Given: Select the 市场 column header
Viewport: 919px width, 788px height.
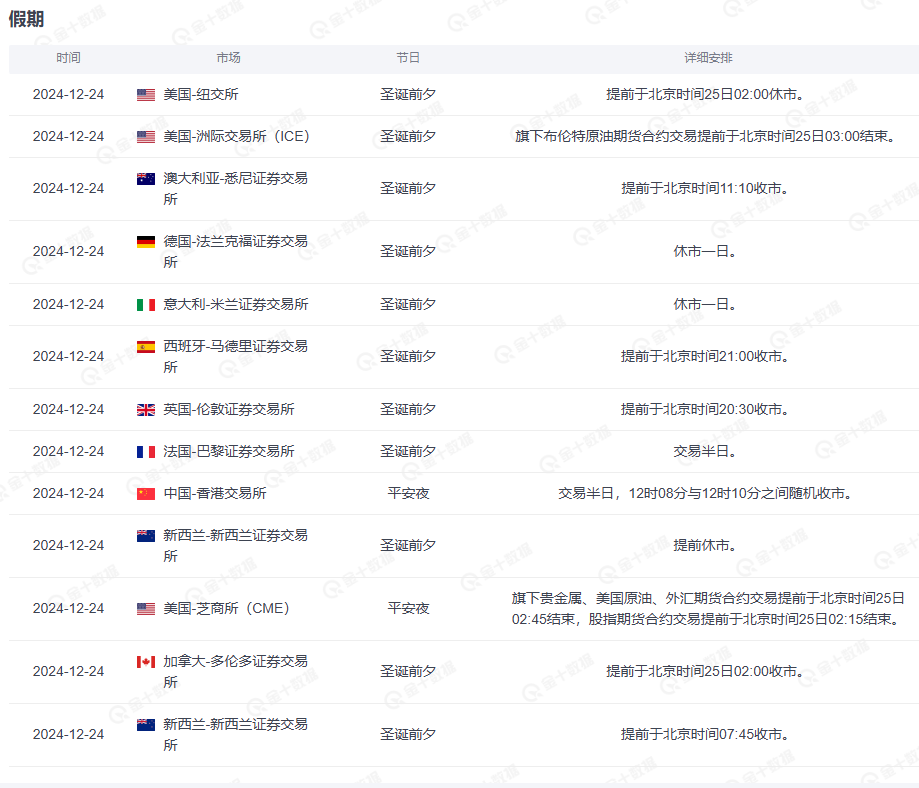Looking at the screenshot, I should tap(228, 59).
